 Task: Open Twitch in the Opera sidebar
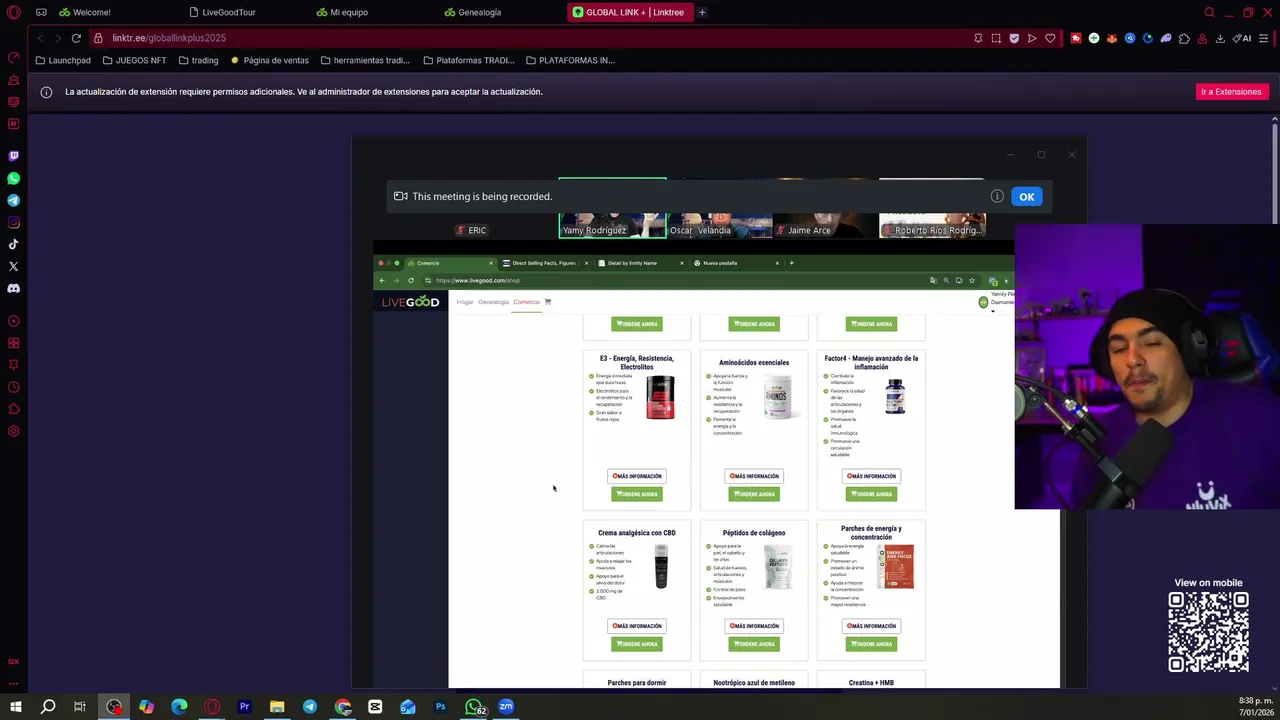14,156
